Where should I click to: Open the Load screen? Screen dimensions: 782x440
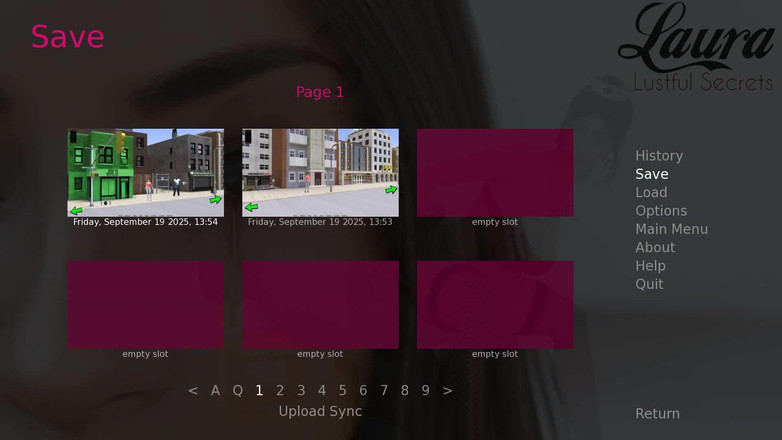coord(651,193)
